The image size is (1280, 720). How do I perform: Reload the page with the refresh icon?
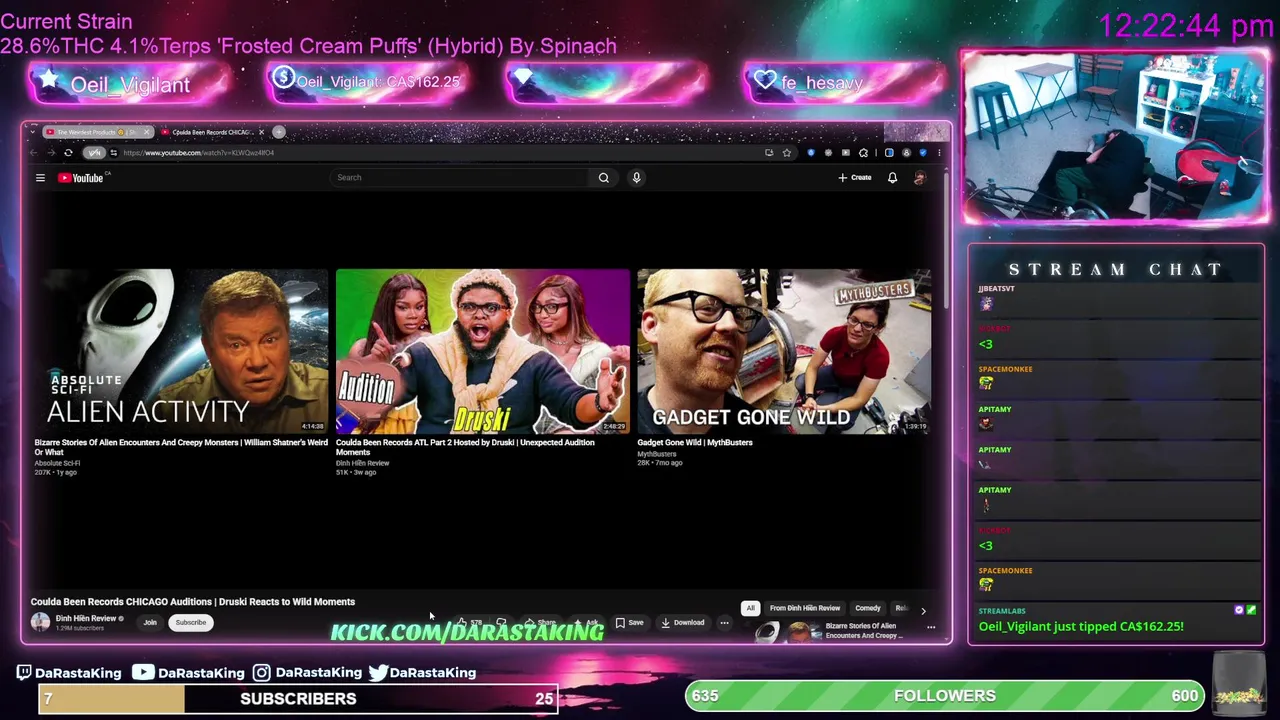click(68, 153)
